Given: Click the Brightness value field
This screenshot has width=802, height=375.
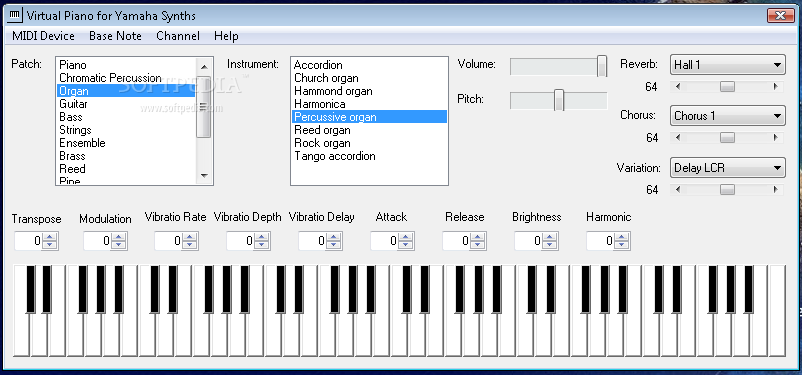Looking at the screenshot, I should 528,241.
